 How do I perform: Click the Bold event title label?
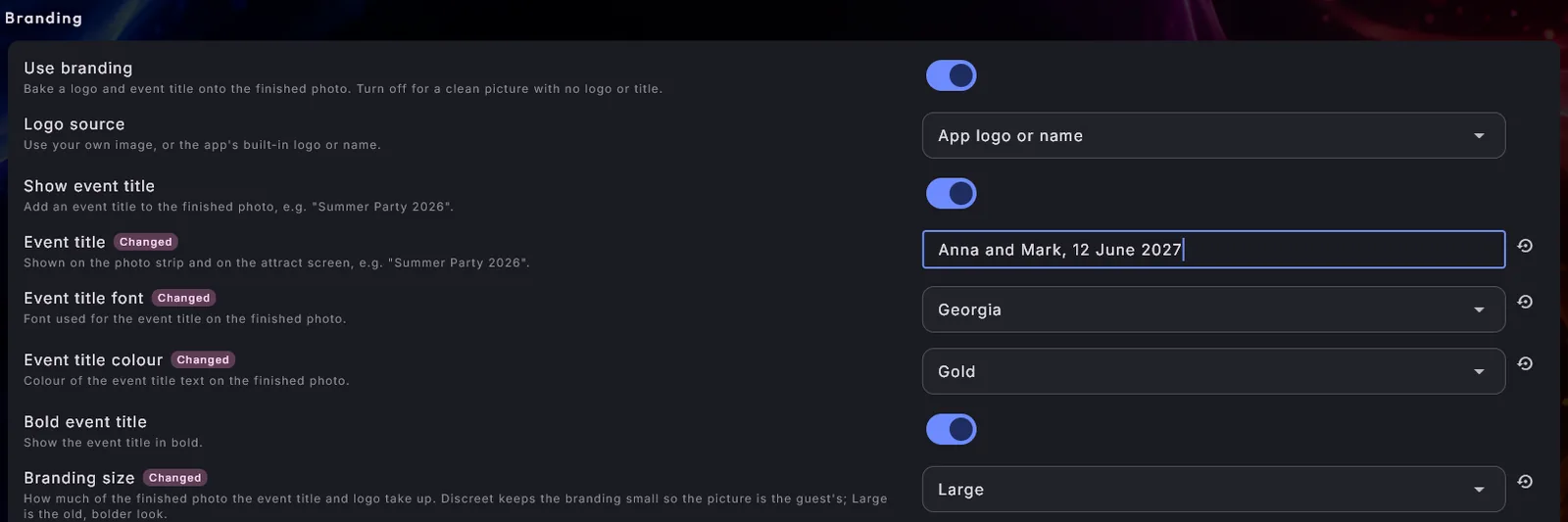(85, 422)
